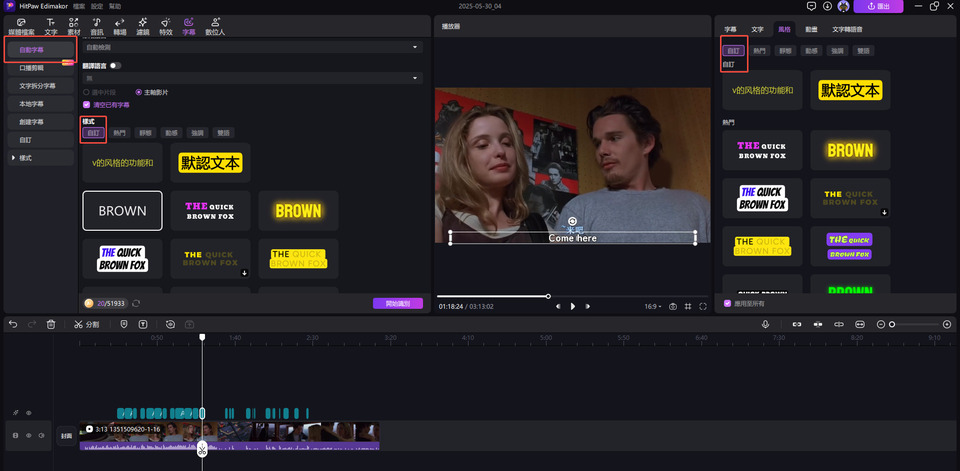The width and height of the screenshot is (960, 471).
Task: Open the 自動檢測 language dropdown
Action: coord(252,47)
